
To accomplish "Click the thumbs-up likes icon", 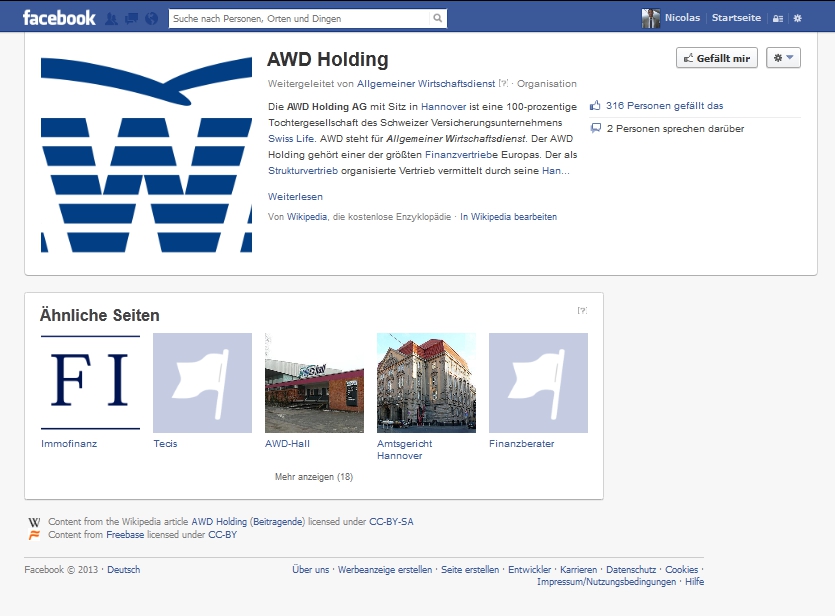I will pyautogui.click(x=595, y=105).
